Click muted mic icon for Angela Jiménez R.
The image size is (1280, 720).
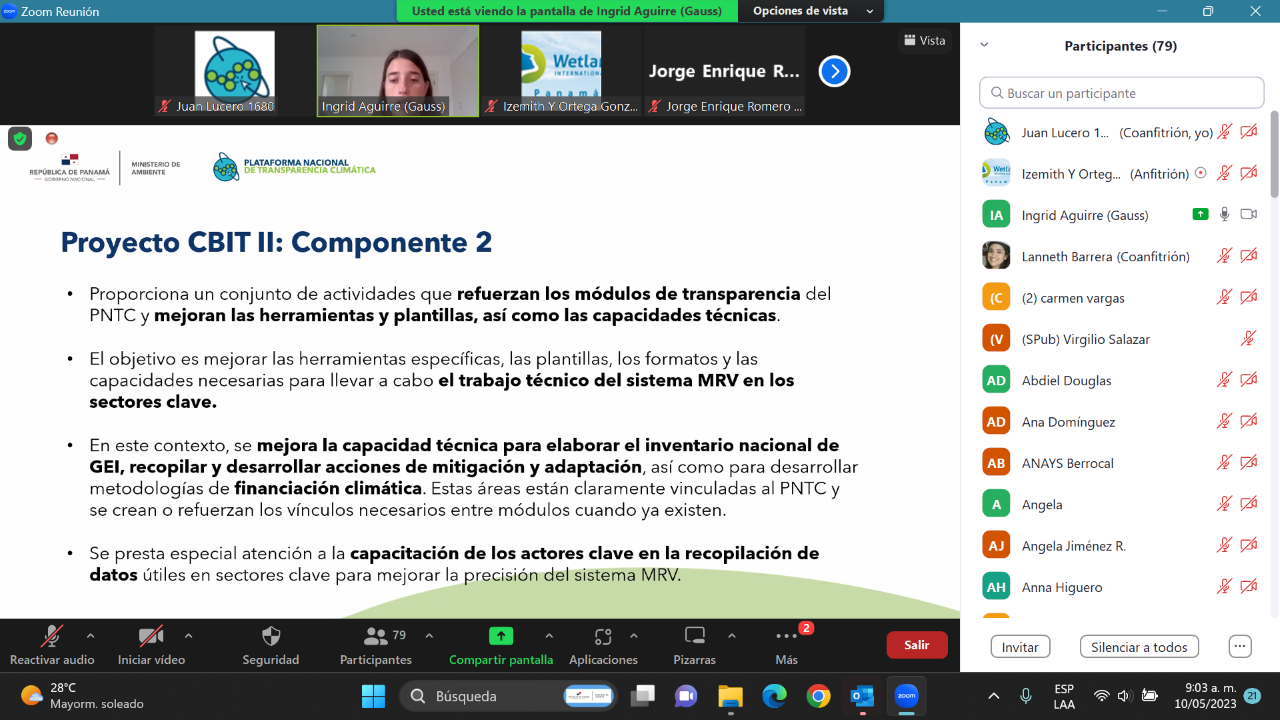coord(1224,546)
